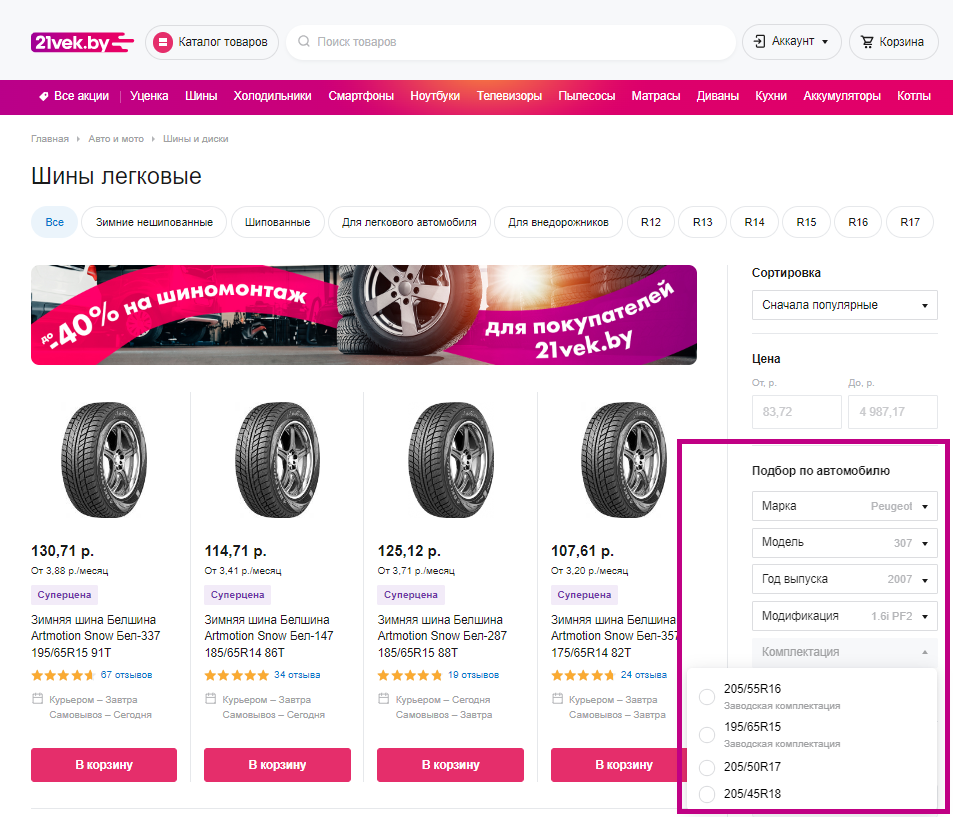This screenshot has height=817, width=953.
Task: Select the 195/65R15 заводская комплектация option
Action: click(706, 735)
